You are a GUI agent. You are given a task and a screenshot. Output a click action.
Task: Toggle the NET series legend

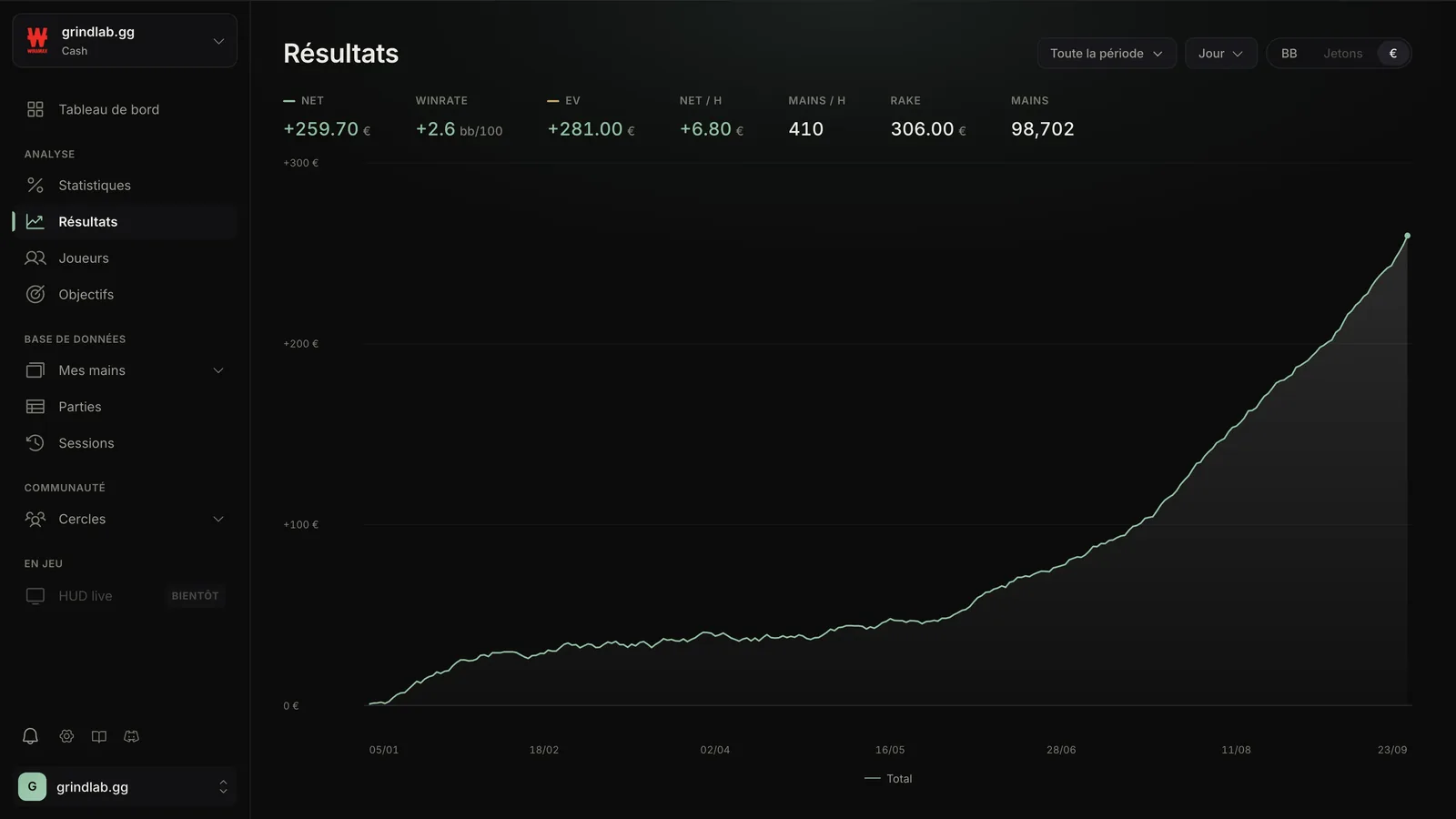[304, 101]
